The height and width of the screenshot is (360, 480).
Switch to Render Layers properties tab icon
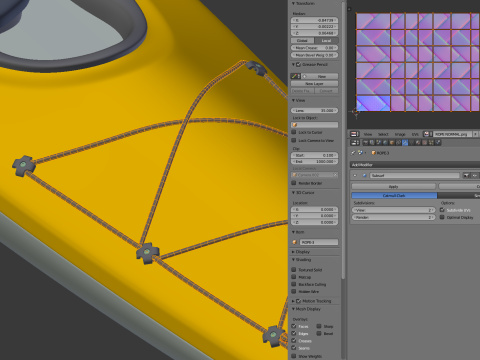point(372,143)
